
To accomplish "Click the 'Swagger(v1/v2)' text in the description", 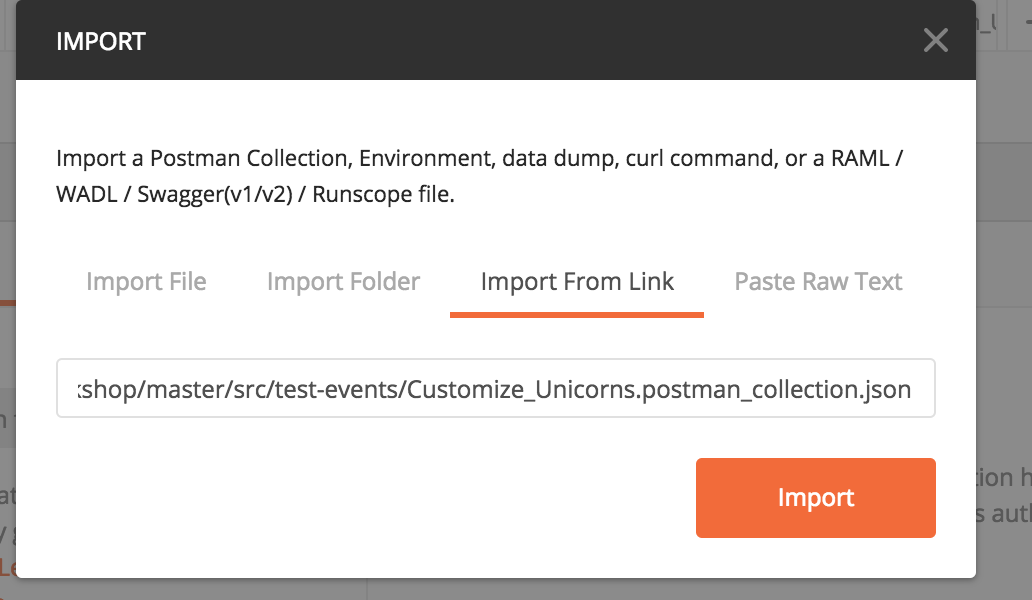I will point(215,195).
